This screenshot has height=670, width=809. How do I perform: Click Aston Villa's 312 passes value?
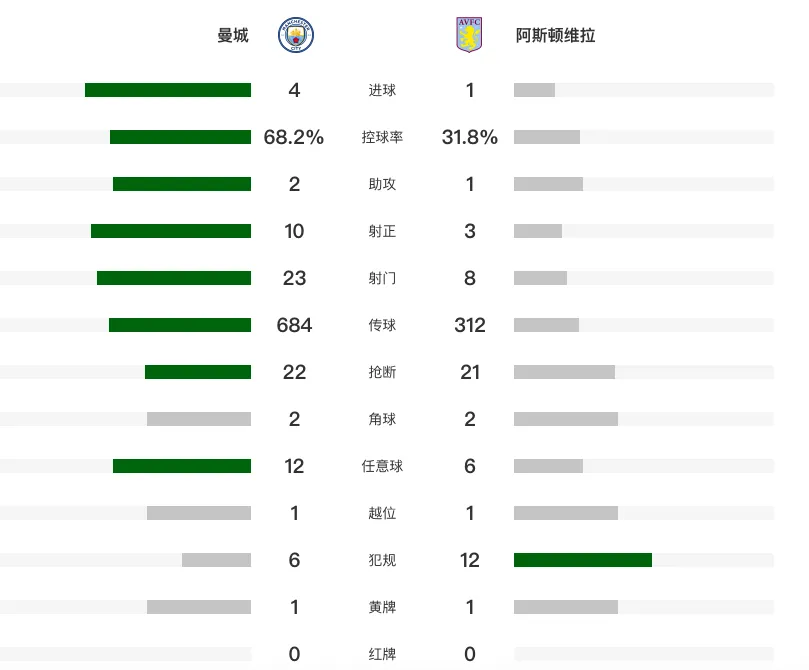(470, 325)
